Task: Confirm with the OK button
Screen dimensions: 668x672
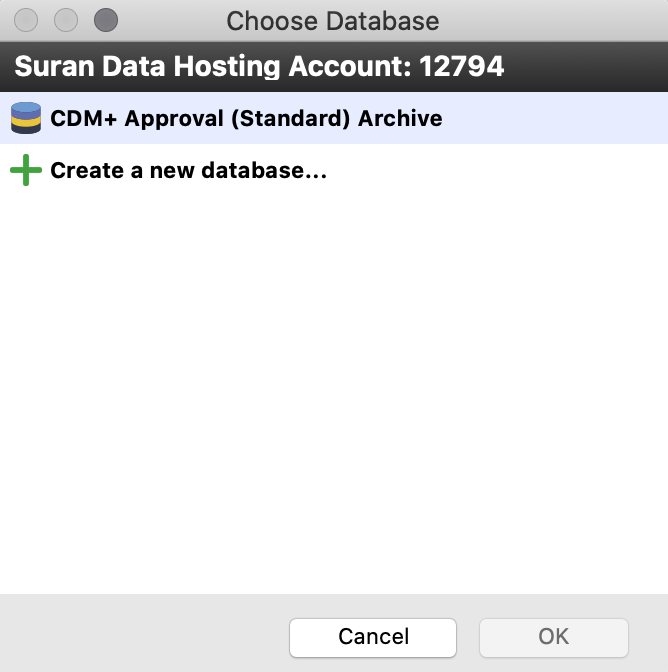Action: click(554, 637)
